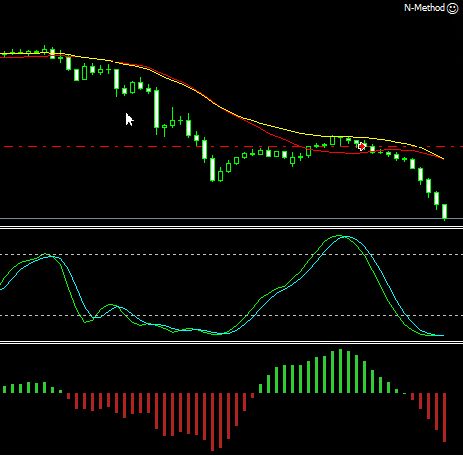Image resolution: width=463 pixels, height=456 pixels.
Task: Select the last red histogram bar at right
Action: 444,417
